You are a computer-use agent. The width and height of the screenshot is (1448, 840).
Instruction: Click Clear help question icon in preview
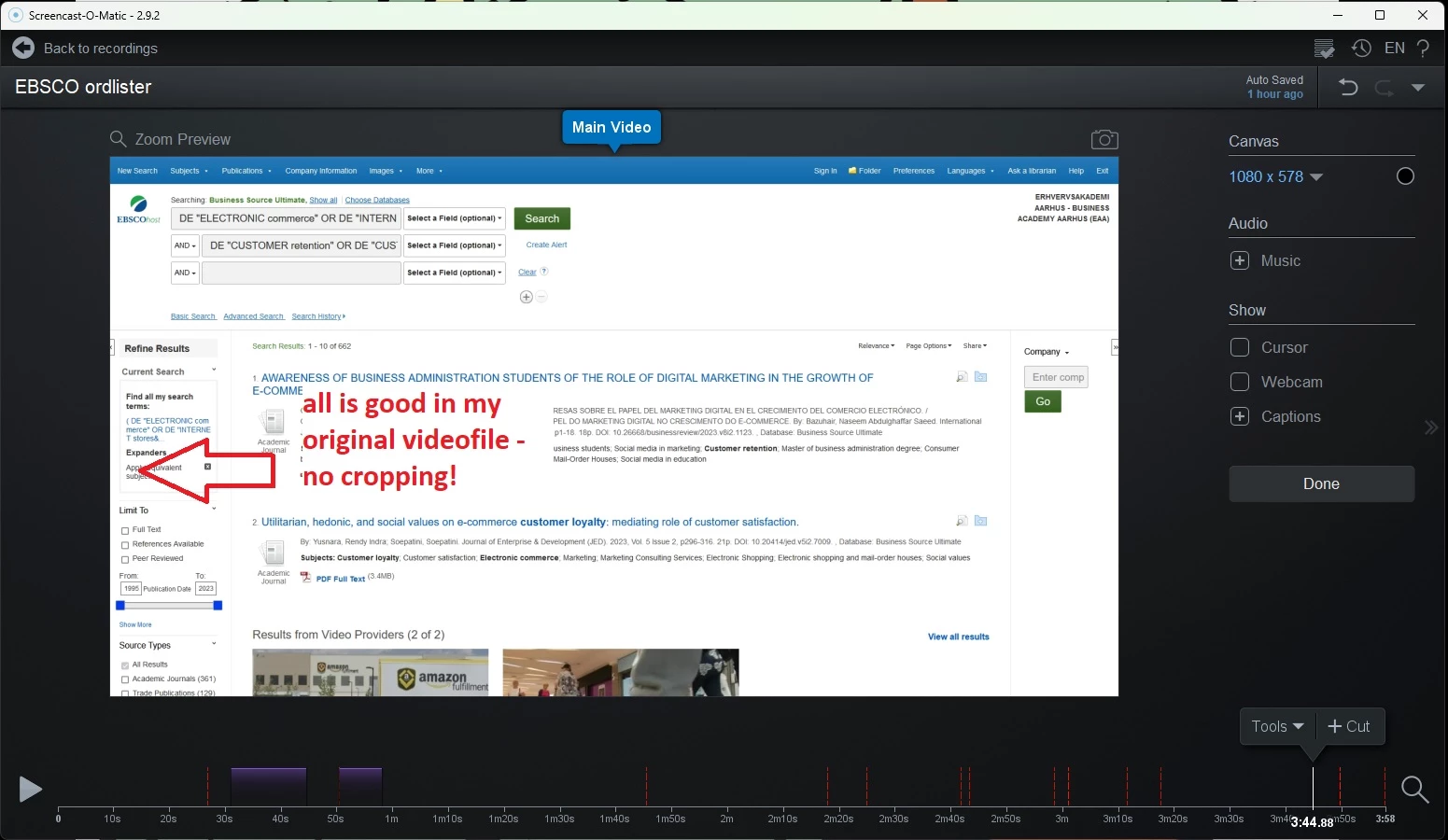coord(544,272)
